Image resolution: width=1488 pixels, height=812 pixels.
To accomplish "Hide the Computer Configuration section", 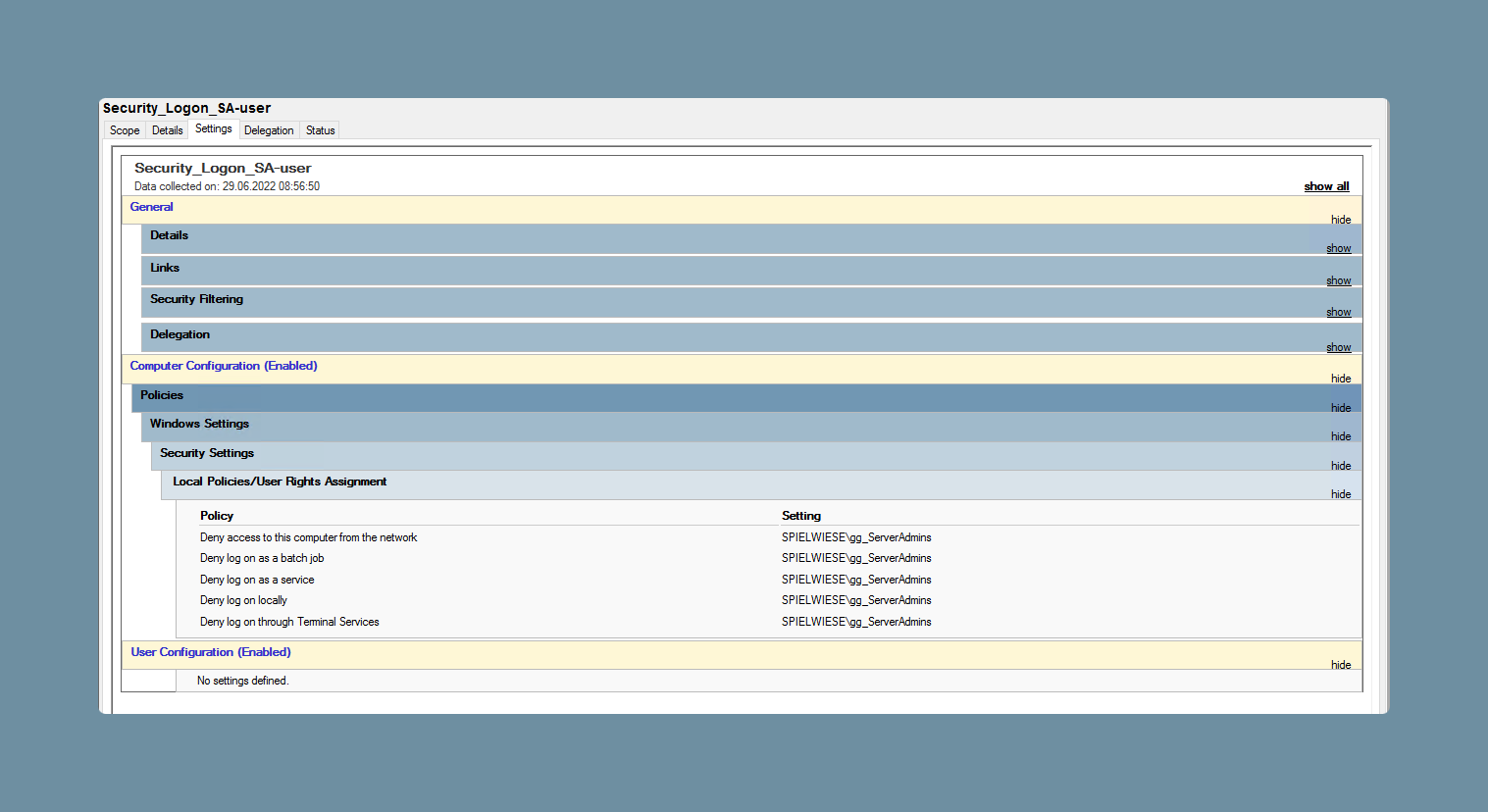I will (1341, 379).
